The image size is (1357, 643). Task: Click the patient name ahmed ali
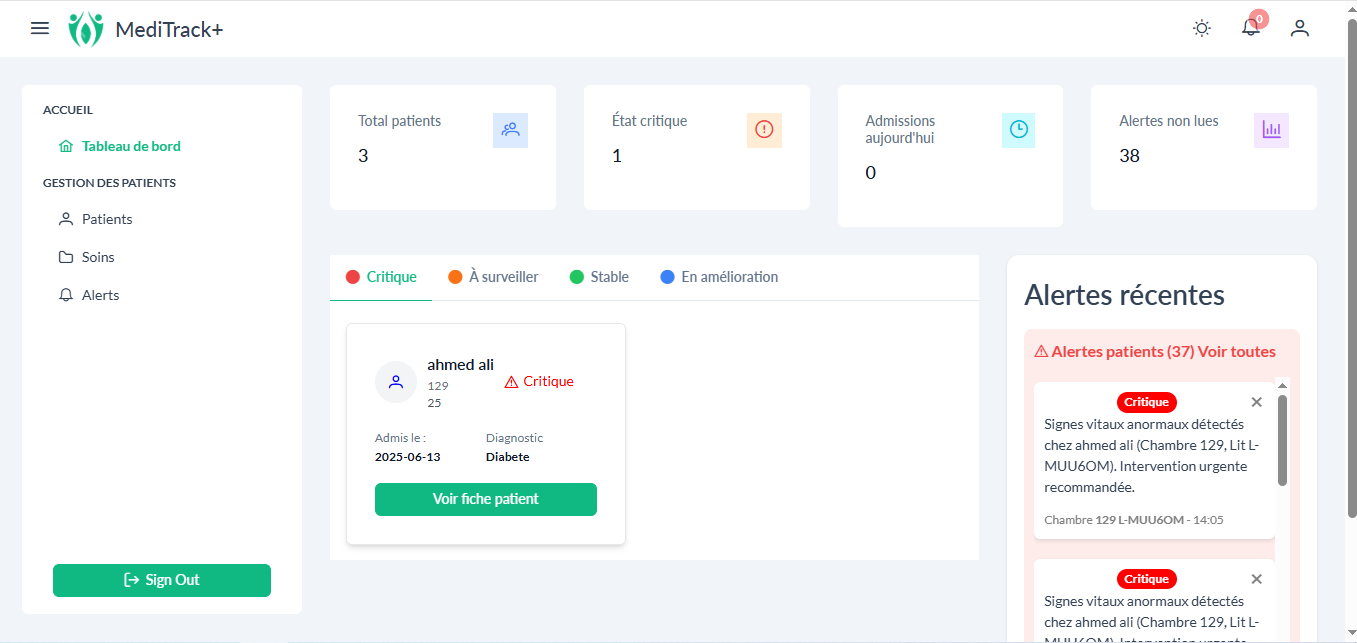pos(461,365)
